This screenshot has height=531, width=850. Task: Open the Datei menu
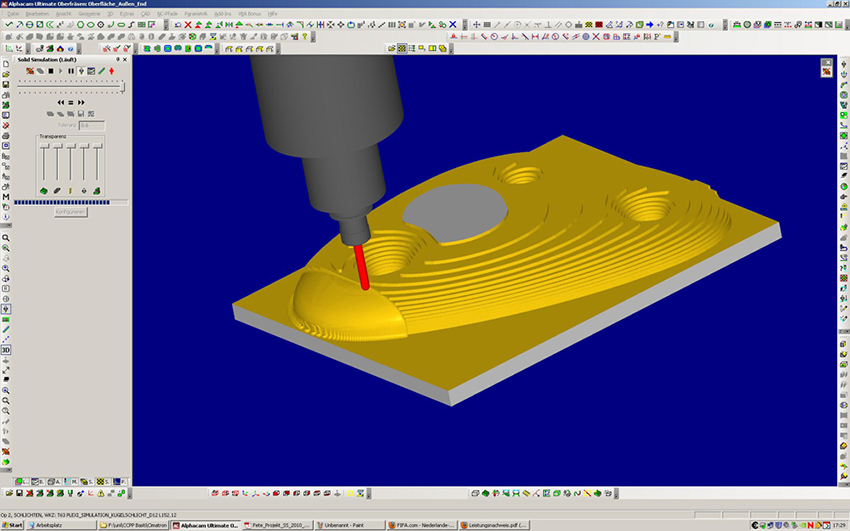[14, 14]
